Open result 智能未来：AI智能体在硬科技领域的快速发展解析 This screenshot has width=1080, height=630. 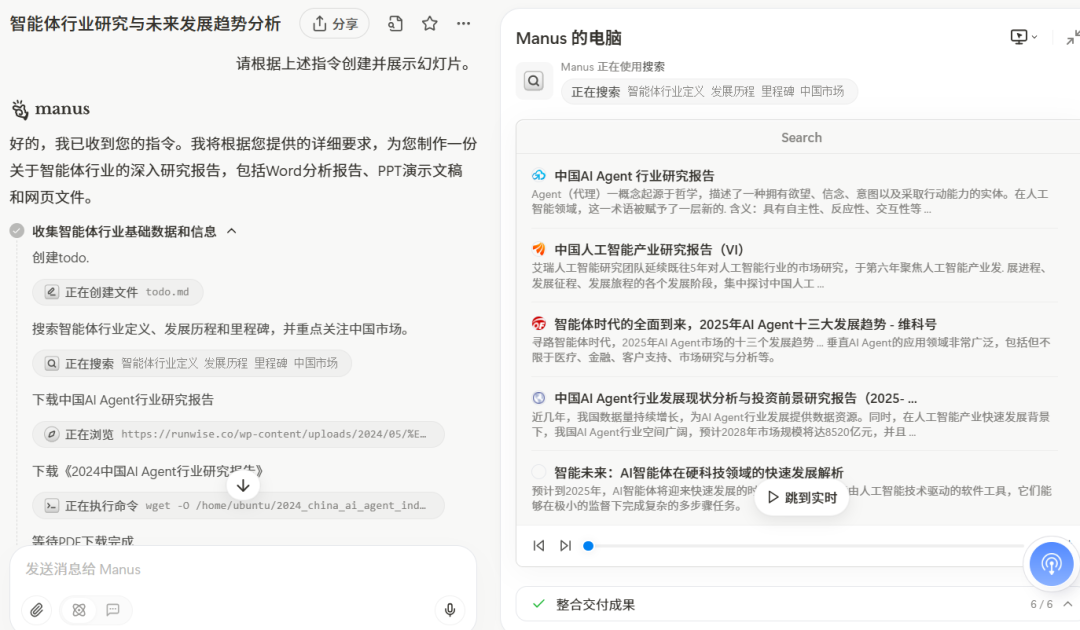(x=699, y=473)
